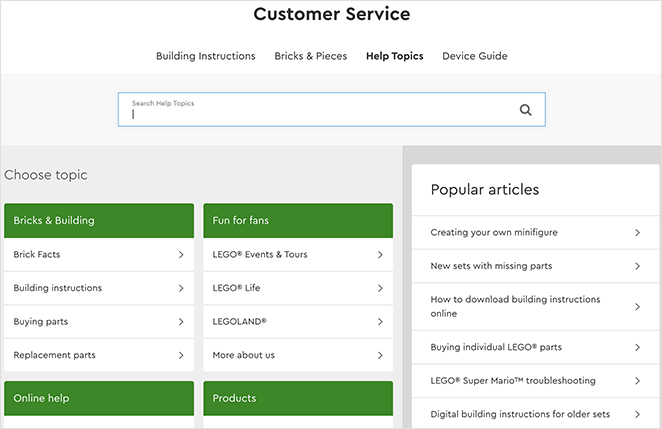Viewport: 662px width, 429px height.
Task: Select the Help Topics tab
Action: point(395,56)
